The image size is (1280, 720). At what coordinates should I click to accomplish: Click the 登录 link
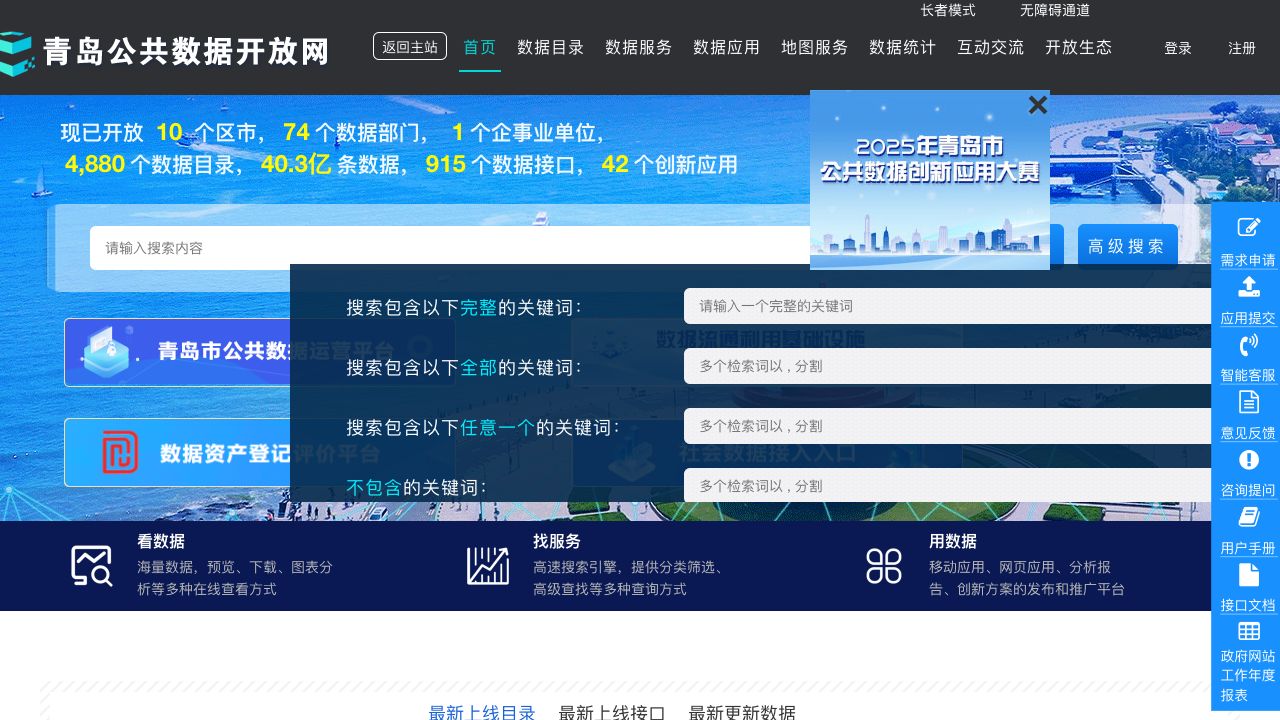click(1178, 48)
